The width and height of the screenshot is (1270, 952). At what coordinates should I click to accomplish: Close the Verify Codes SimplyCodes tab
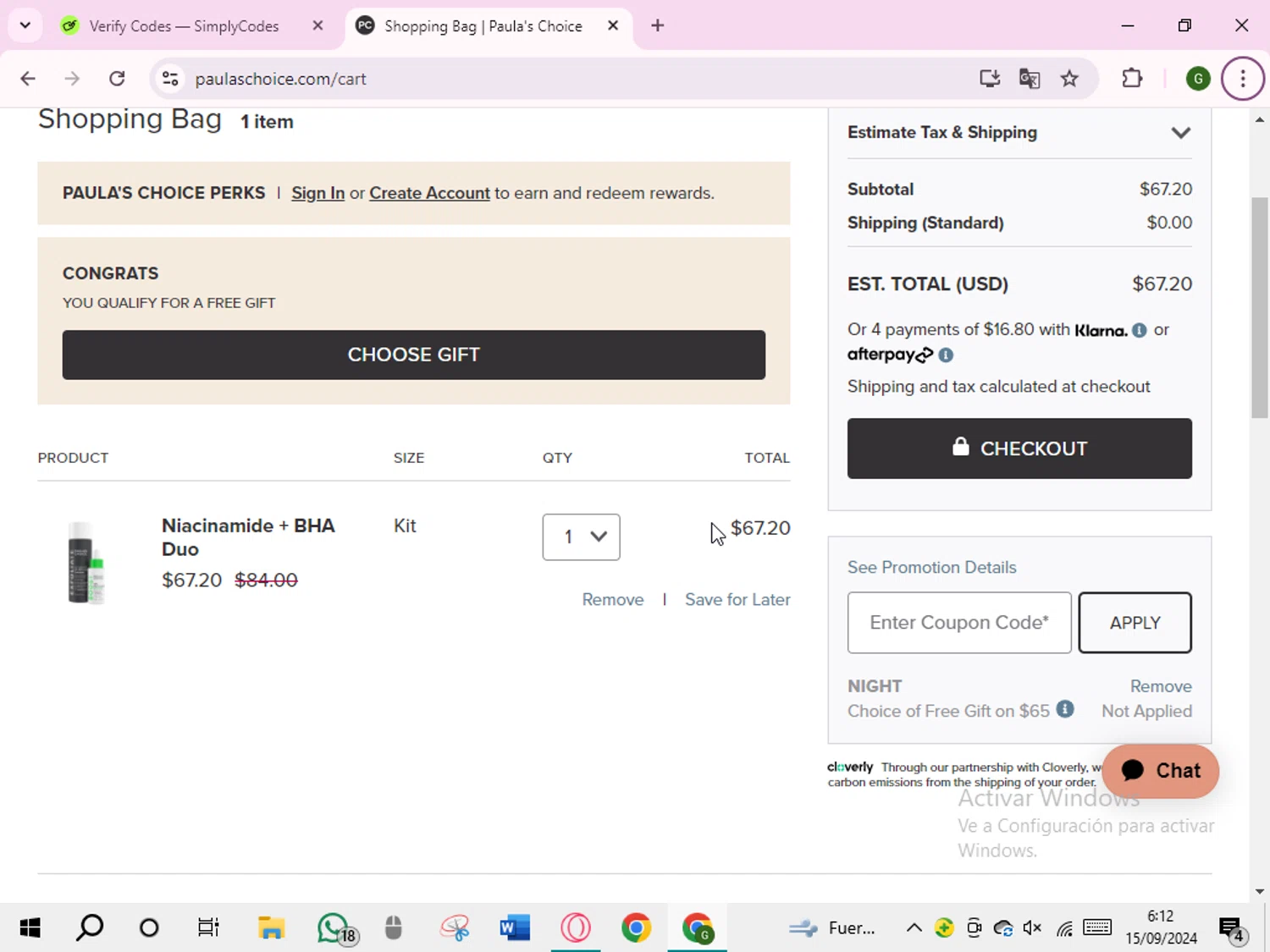317,25
